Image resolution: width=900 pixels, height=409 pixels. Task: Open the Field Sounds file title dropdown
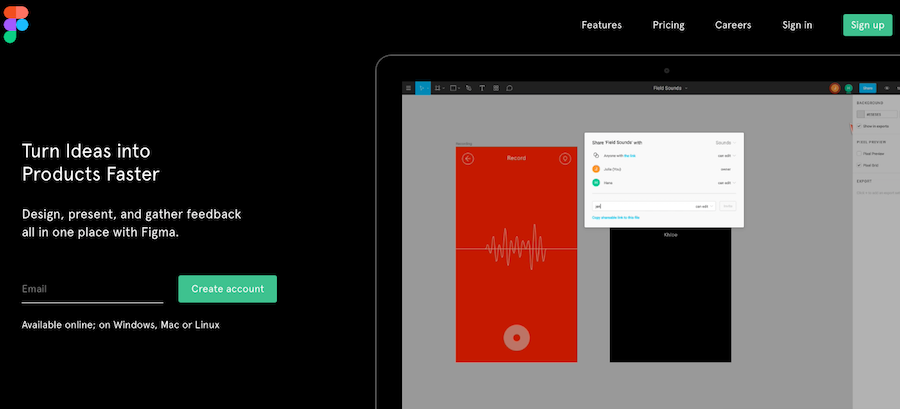pos(670,88)
